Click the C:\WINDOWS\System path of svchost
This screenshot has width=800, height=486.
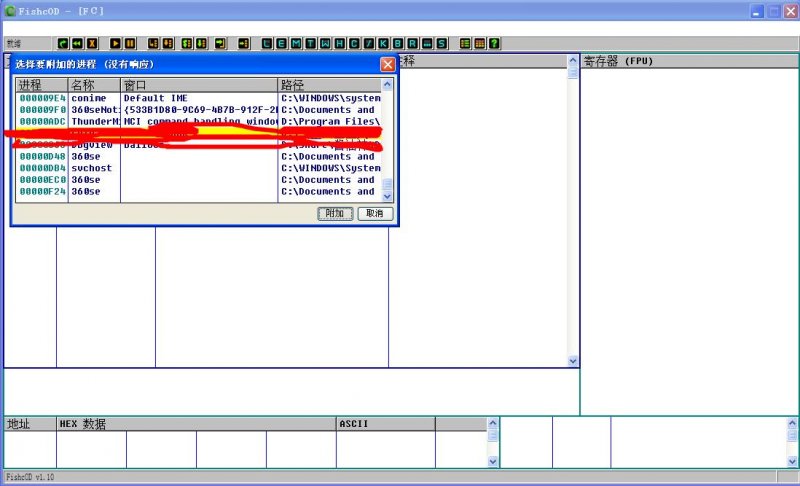(331, 168)
